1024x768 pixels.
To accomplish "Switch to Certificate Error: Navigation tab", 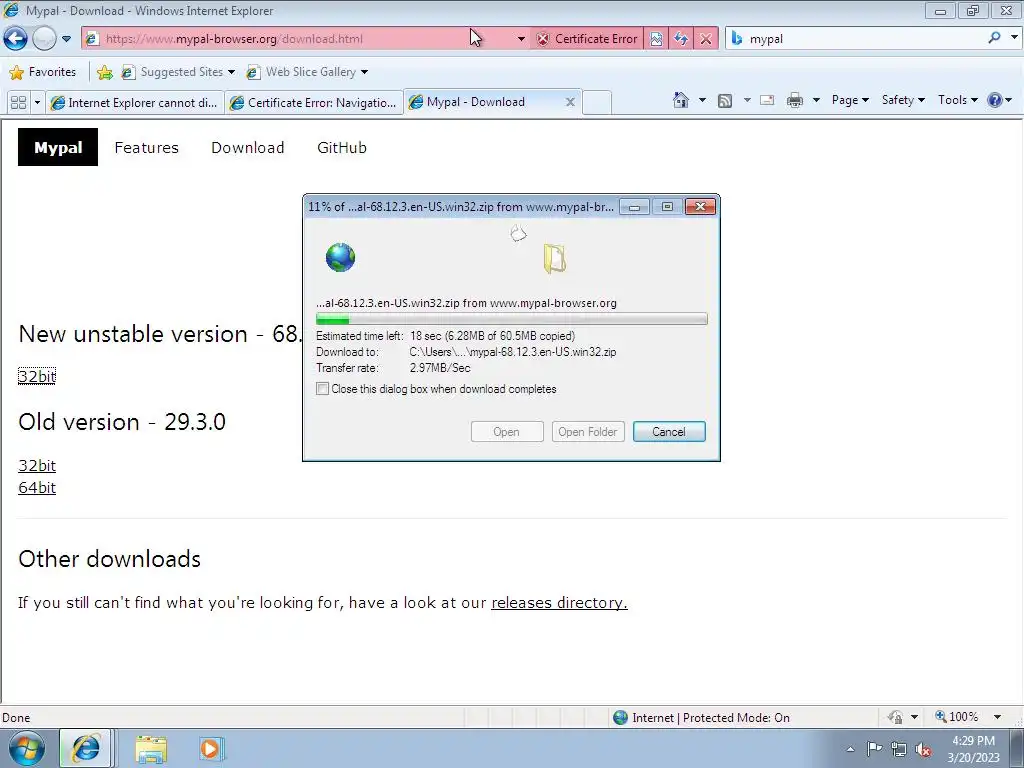I will pos(313,103).
